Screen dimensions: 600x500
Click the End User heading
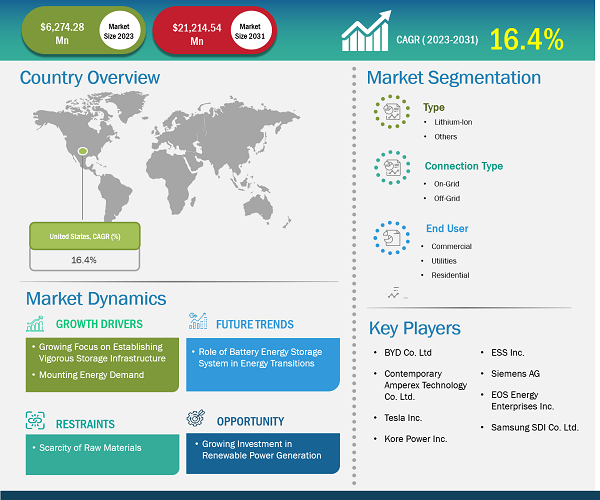click(447, 228)
